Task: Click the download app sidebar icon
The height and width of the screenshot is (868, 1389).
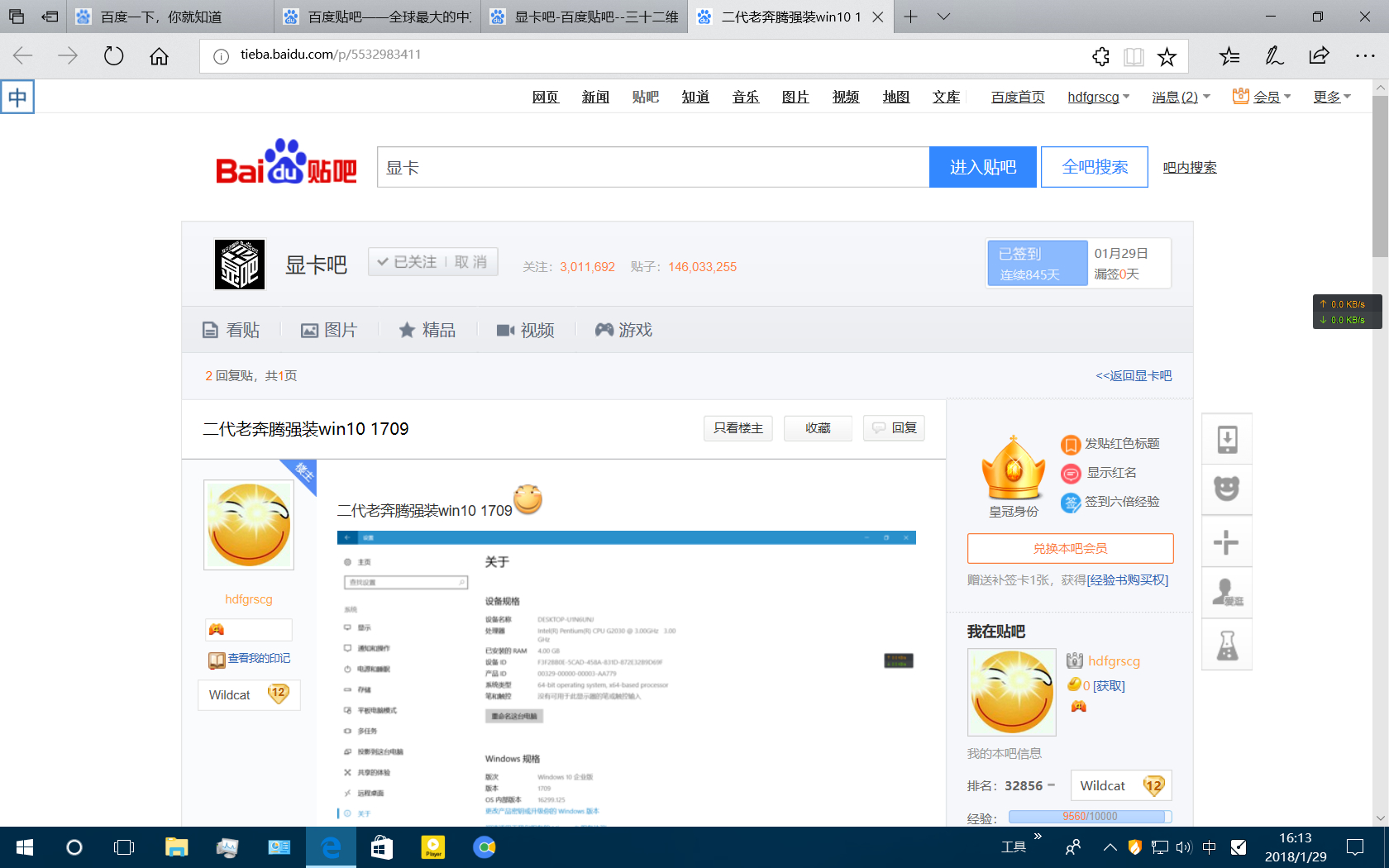Action: coord(1227,439)
